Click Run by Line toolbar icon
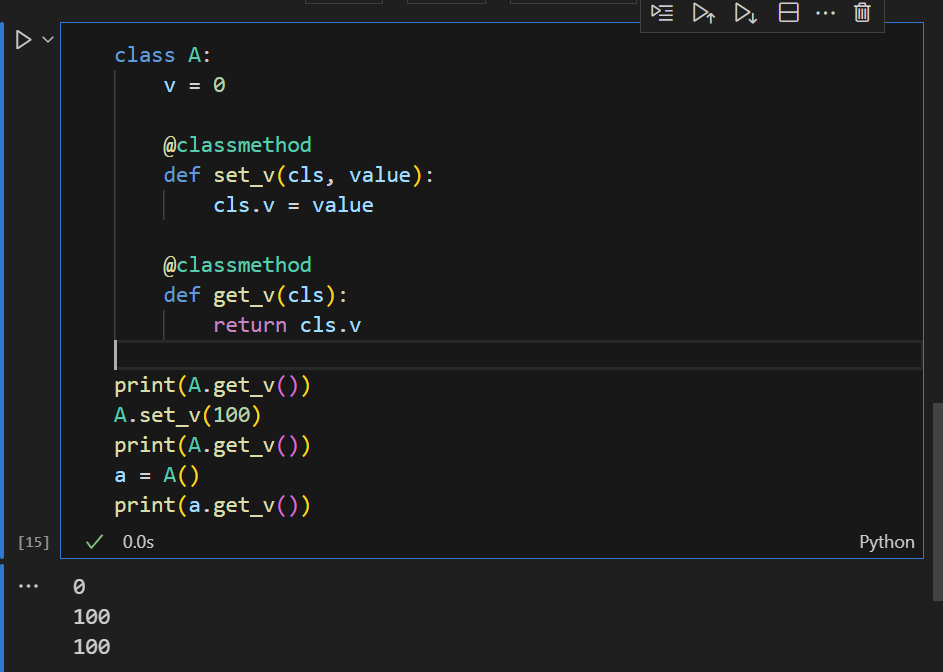The image size is (943, 672). [662, 13]
